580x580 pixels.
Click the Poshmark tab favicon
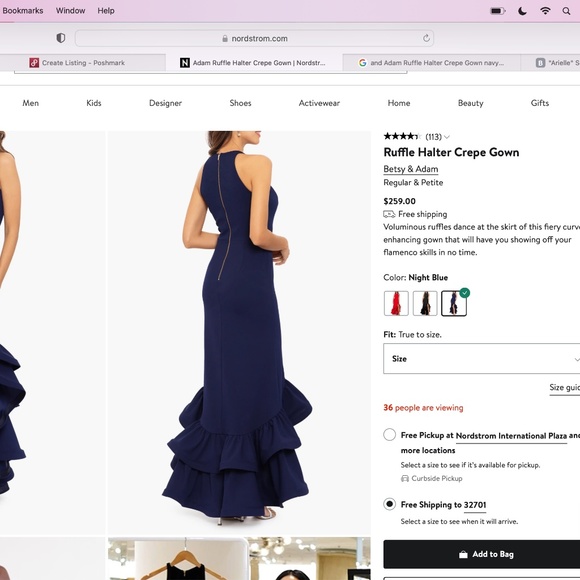34,63
